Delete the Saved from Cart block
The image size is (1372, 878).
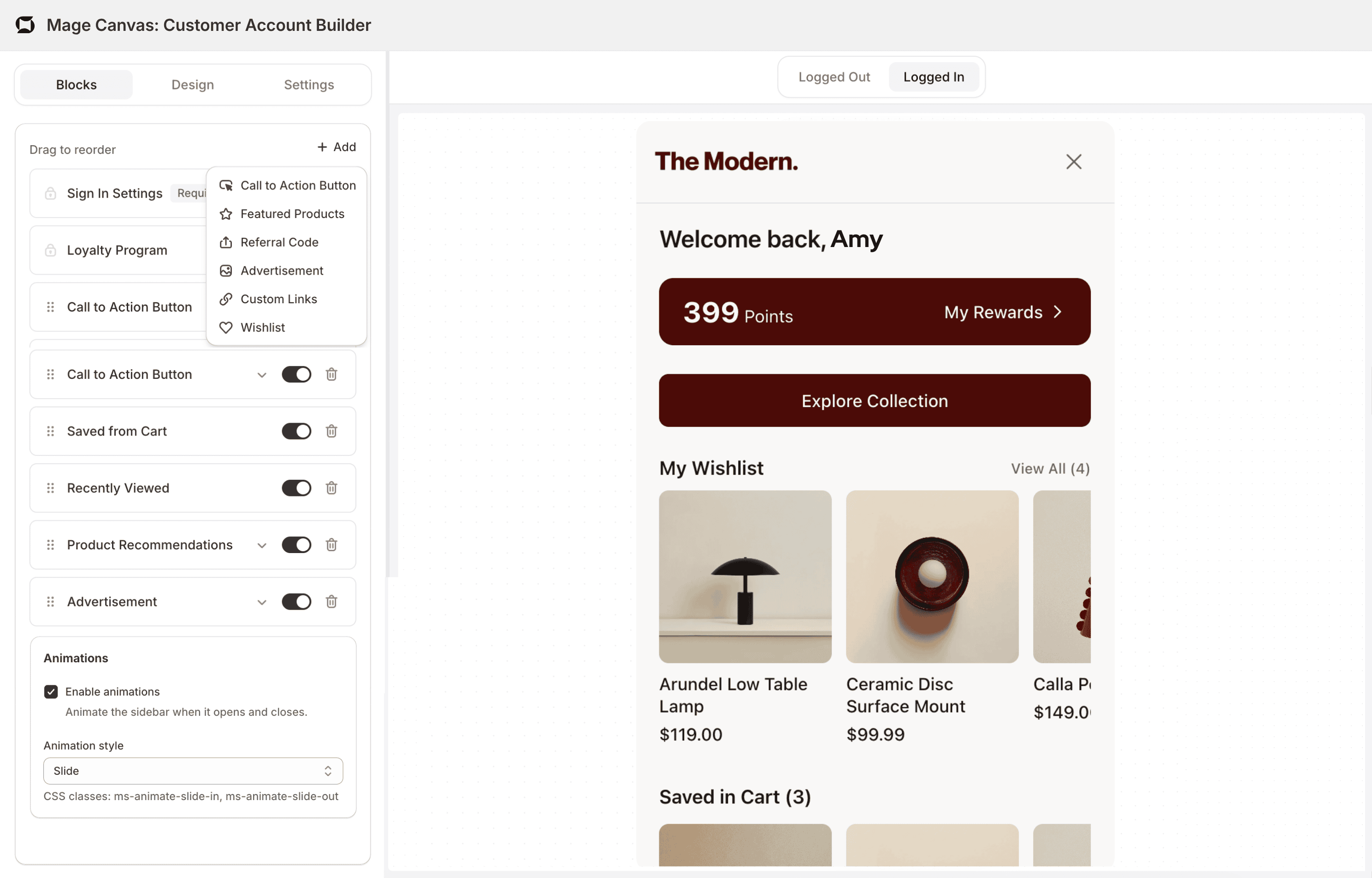tap(331, 431)
